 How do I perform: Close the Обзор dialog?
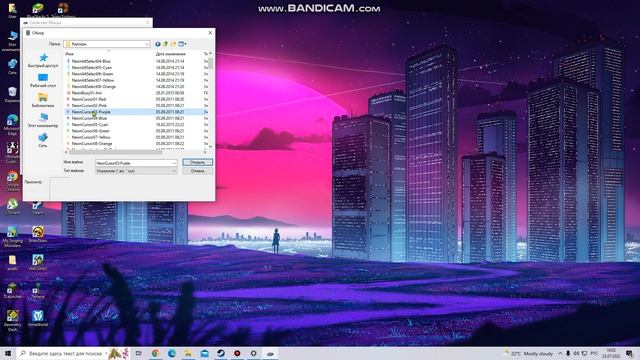[x=210, y=33]
